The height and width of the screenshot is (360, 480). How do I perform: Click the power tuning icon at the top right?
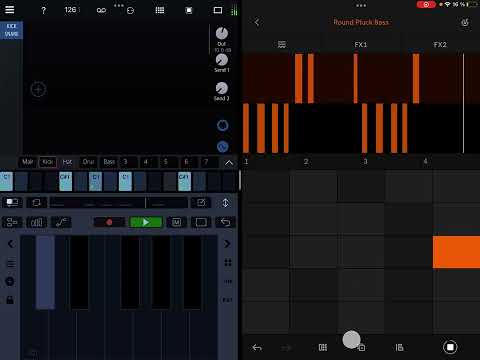pyautogui.click(x=465, y=22)
